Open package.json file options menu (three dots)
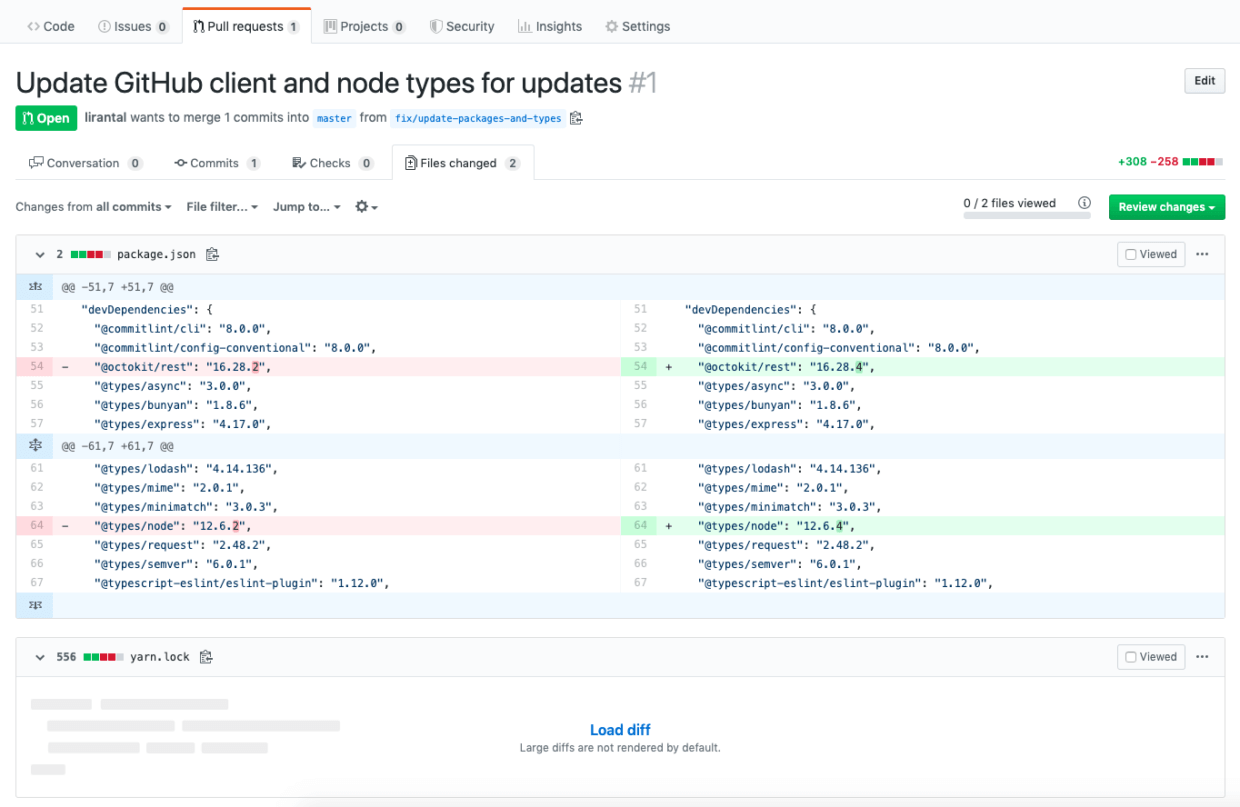Image resolution: width=1240 pixels, height=807 pixels. [x=1202, y=254]
